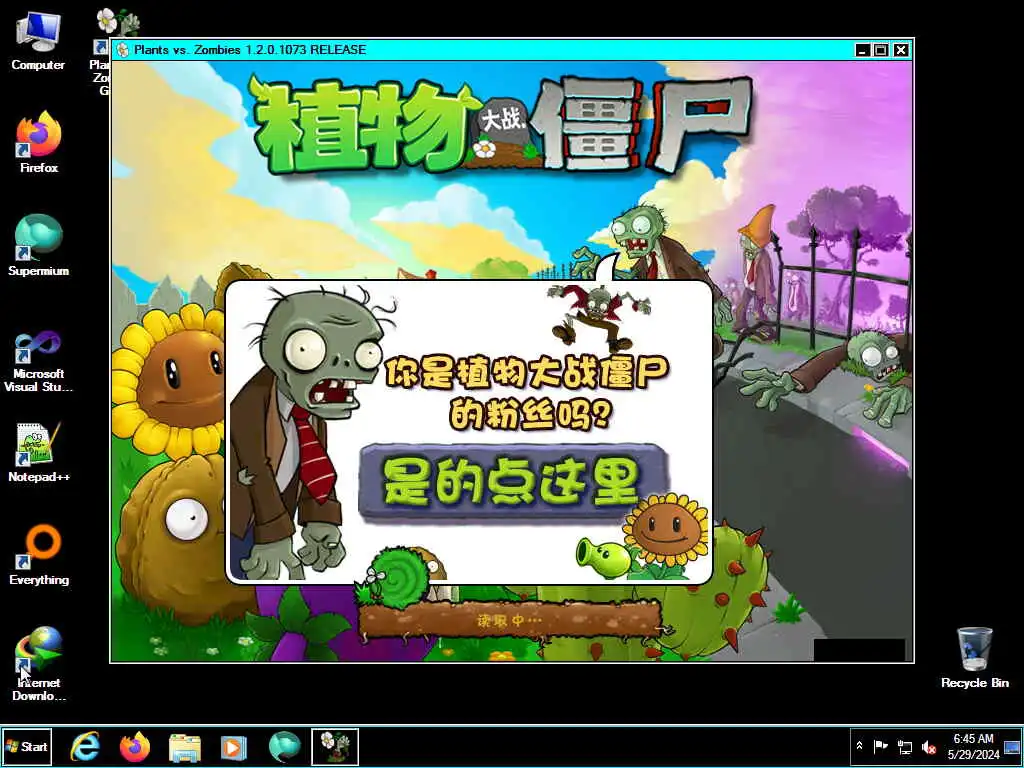Click the Action Center flag icon
Screen dimensions: 1024x768
880,746
